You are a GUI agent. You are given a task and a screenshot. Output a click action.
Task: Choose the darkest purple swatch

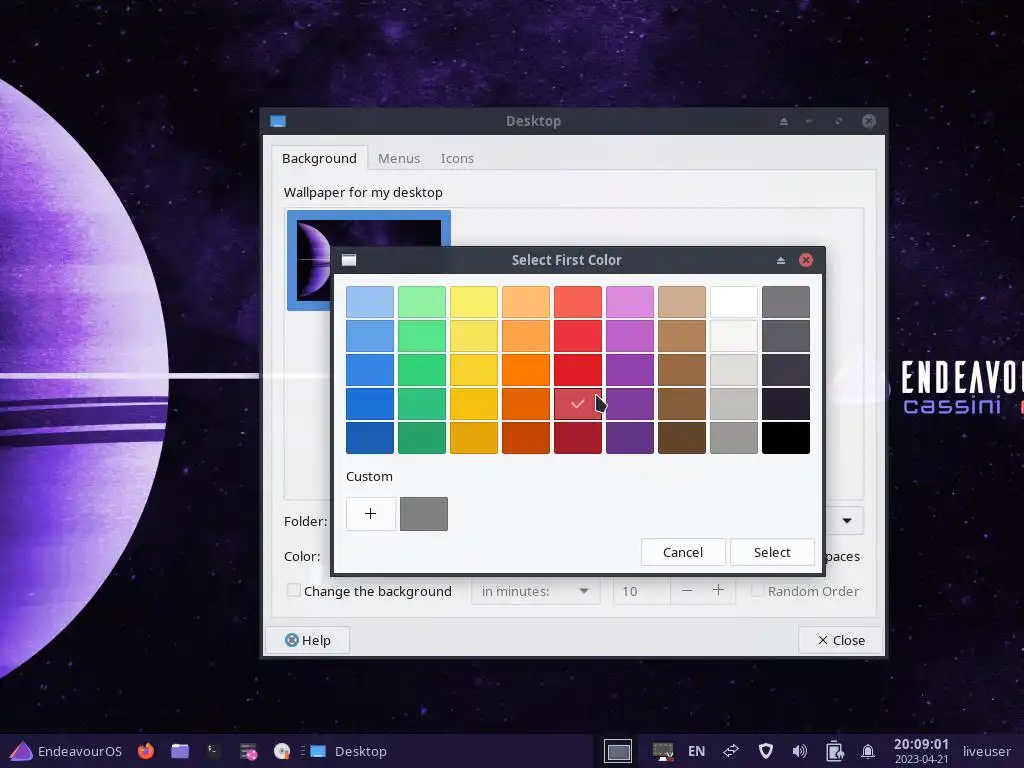click(630, 438)
